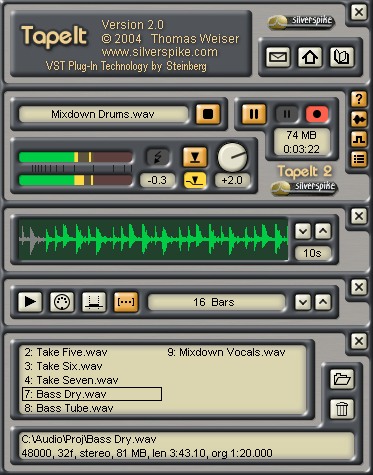The width and height of the screenshot is (373, 475).
Task: Toggle the yellow limiter button
Action: 195,180
